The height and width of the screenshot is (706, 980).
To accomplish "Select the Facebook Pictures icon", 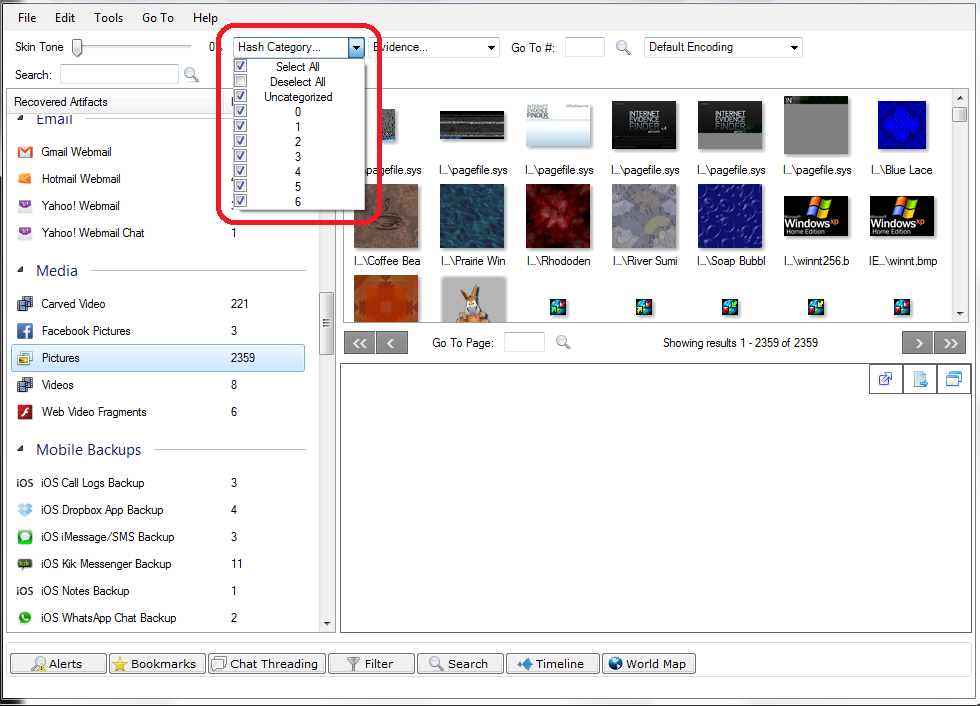I will [25, 331].
